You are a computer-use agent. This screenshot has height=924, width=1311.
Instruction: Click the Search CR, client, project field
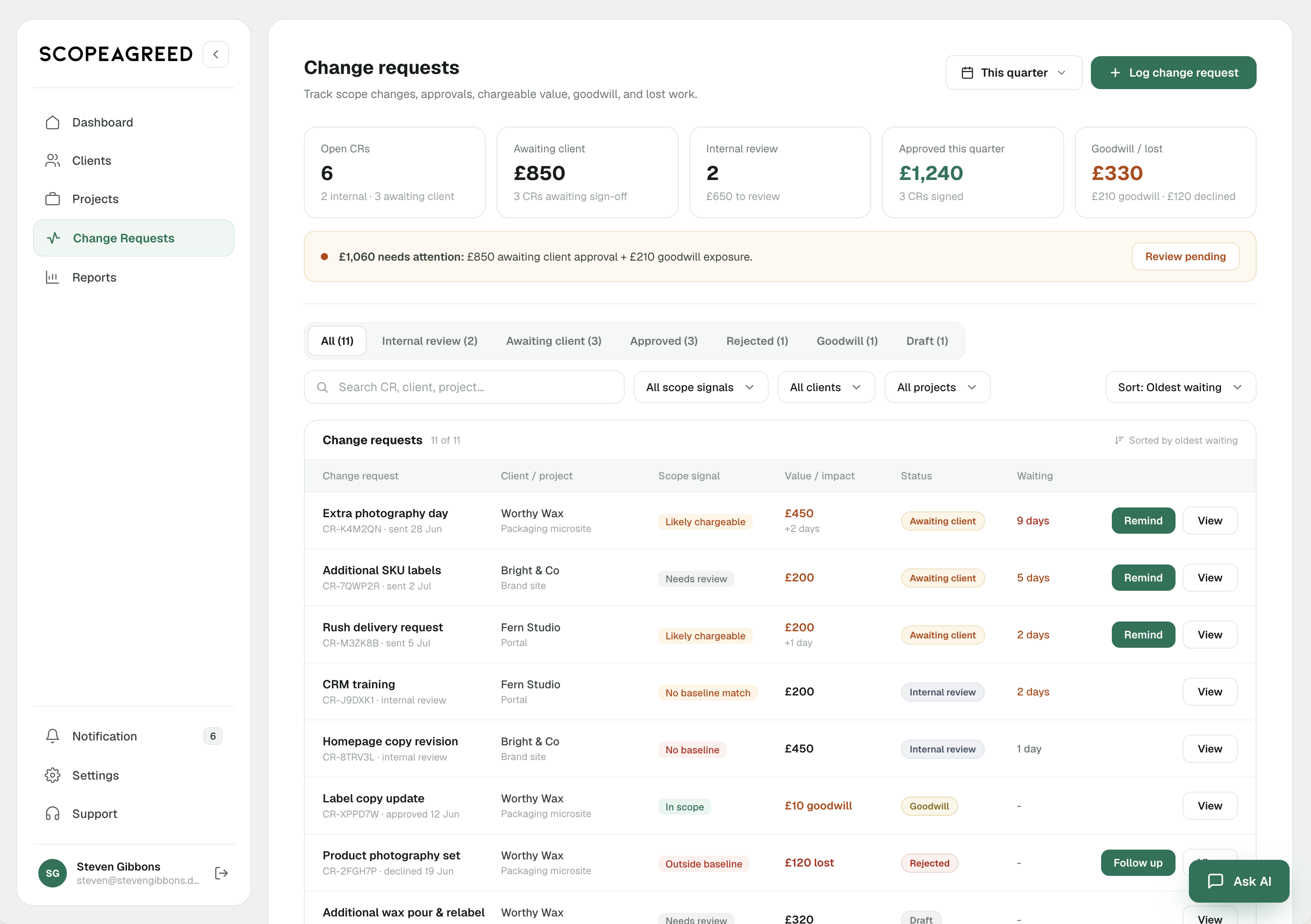463,387
